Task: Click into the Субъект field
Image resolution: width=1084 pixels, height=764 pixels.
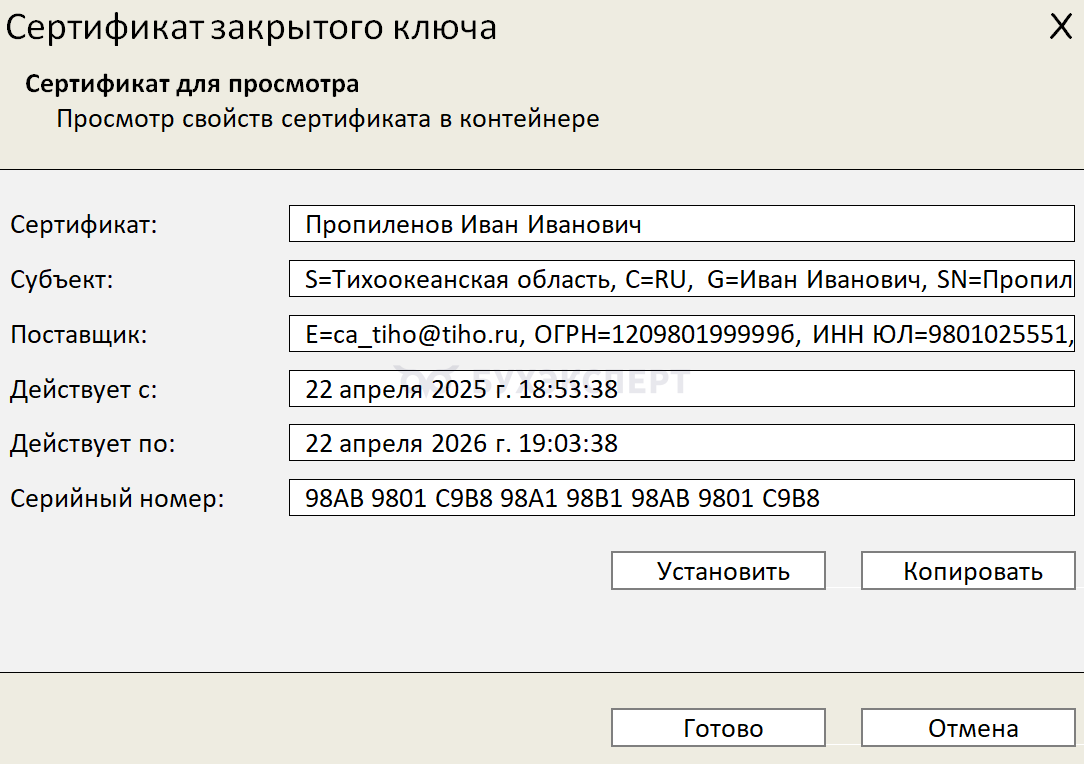Action: coord(681,279)
